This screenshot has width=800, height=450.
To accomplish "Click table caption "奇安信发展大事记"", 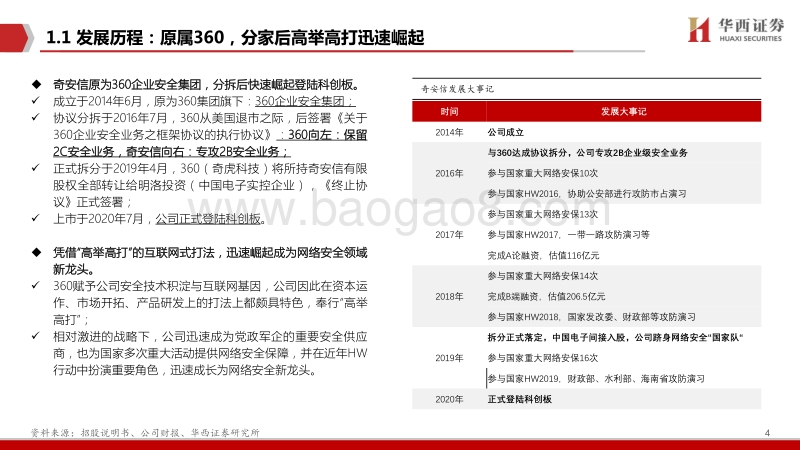I will pyautogui.click(x=457, y=89).
